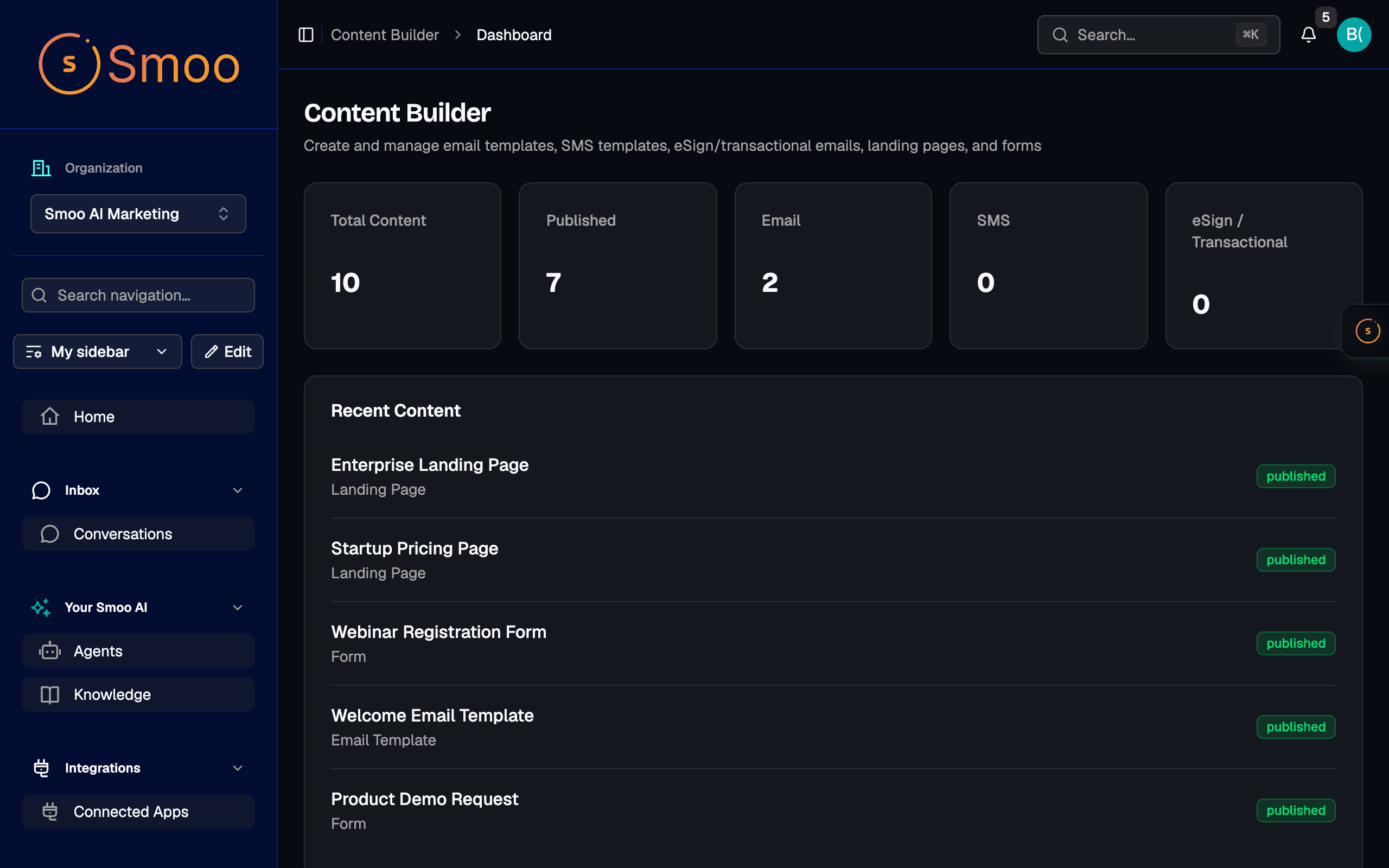
Task: Focus the header Search field
Action: pos(1158,35)
